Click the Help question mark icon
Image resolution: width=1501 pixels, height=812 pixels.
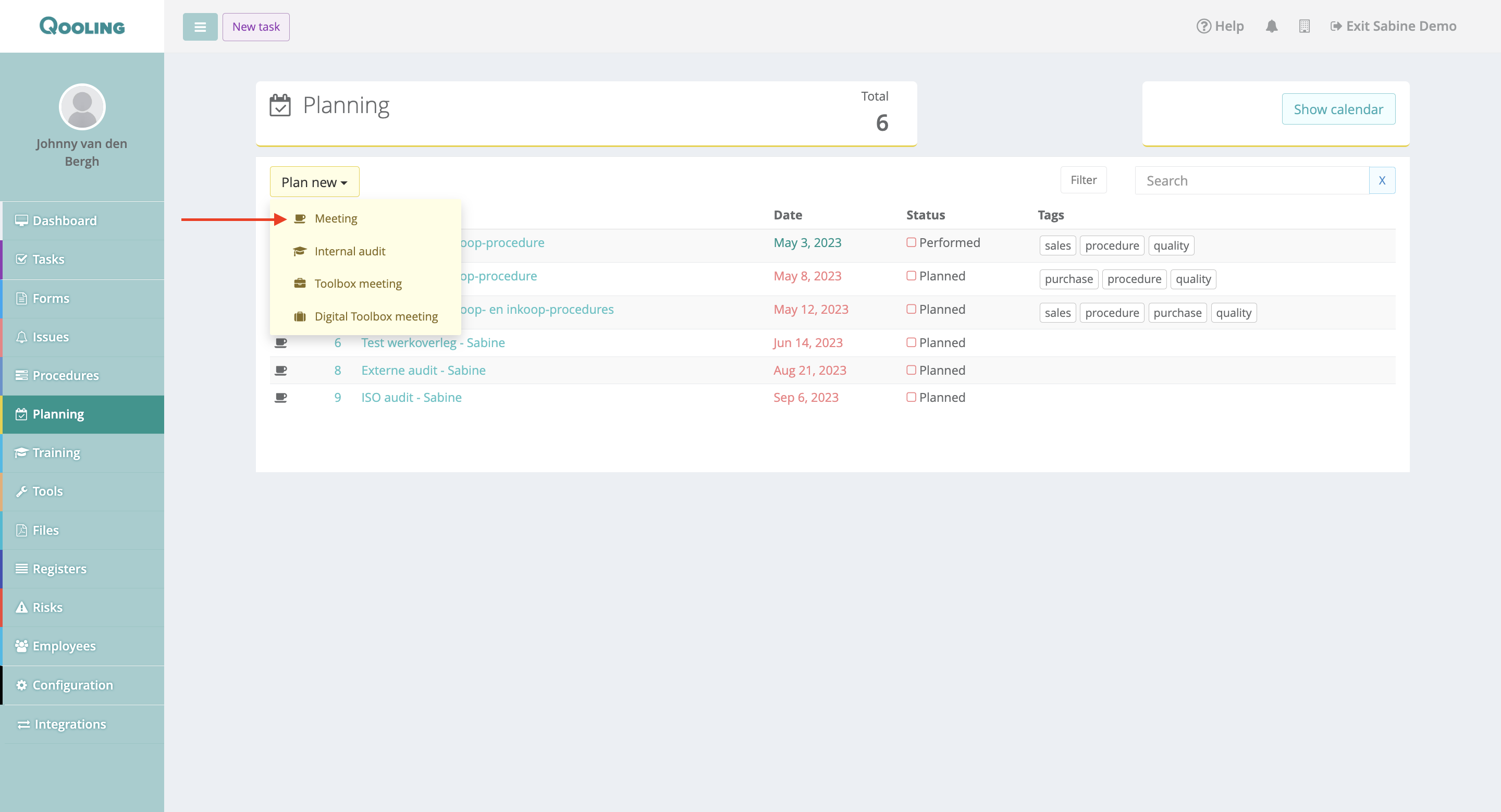[x=1203, y=26]
